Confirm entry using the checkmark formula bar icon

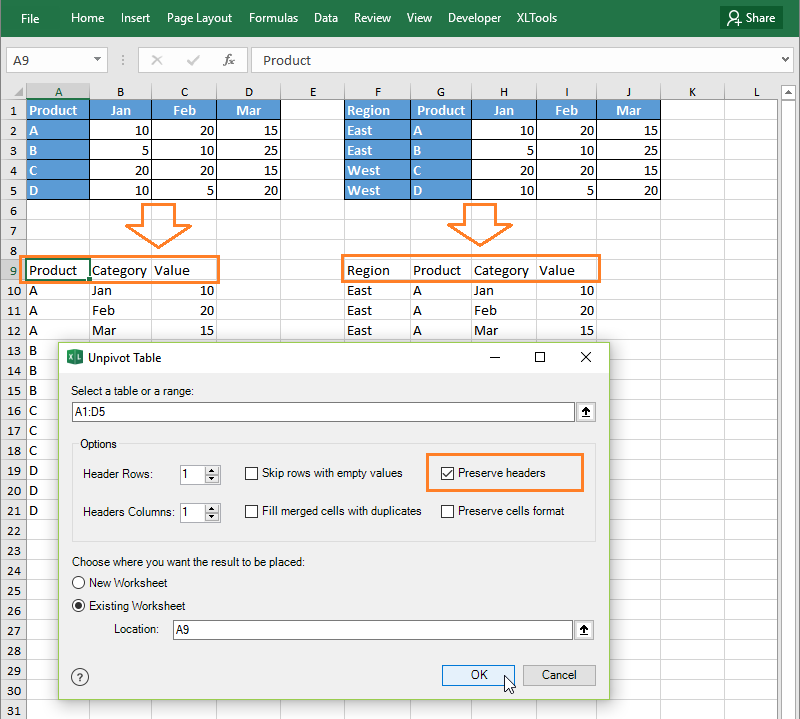click(192, 61)
